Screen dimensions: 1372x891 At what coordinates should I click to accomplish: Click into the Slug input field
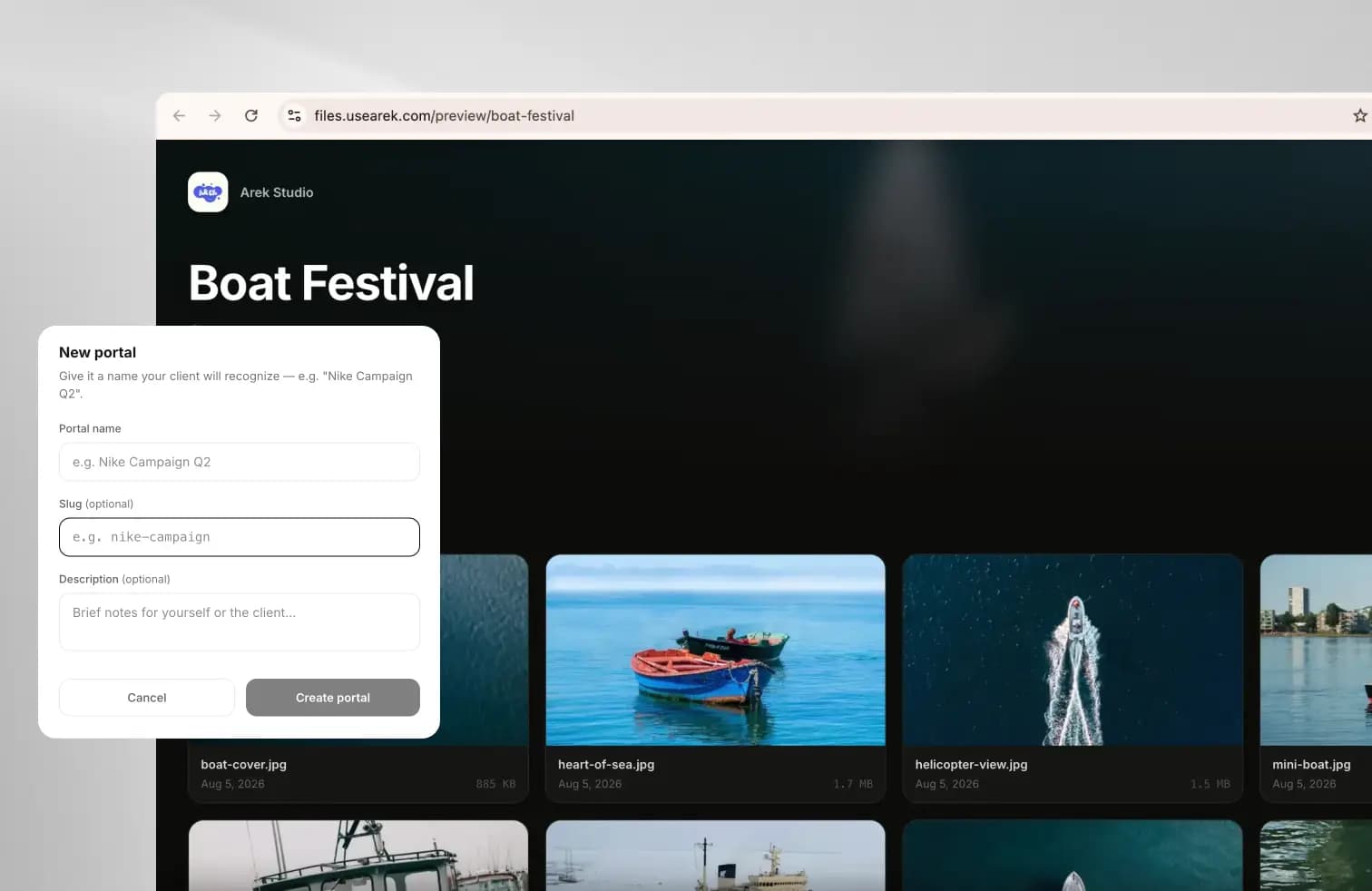coord(240,537)
